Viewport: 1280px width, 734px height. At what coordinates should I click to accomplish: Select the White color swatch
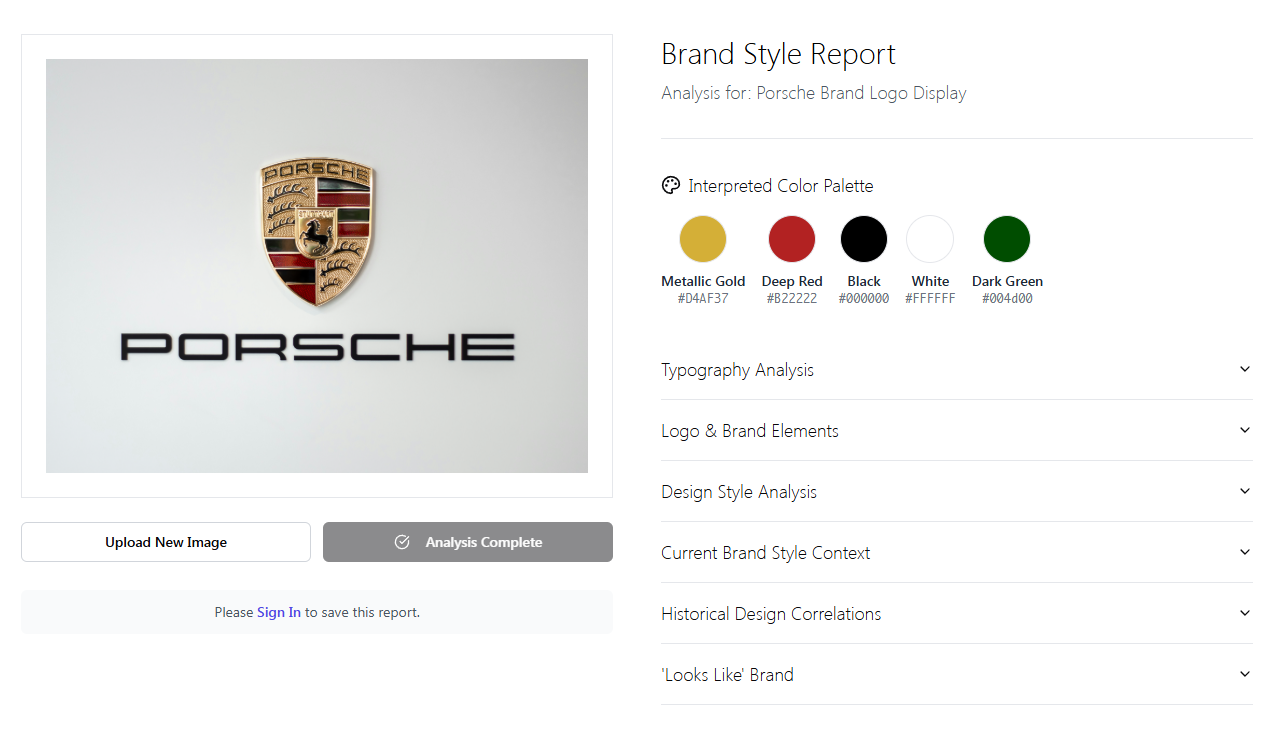(930, 240)
